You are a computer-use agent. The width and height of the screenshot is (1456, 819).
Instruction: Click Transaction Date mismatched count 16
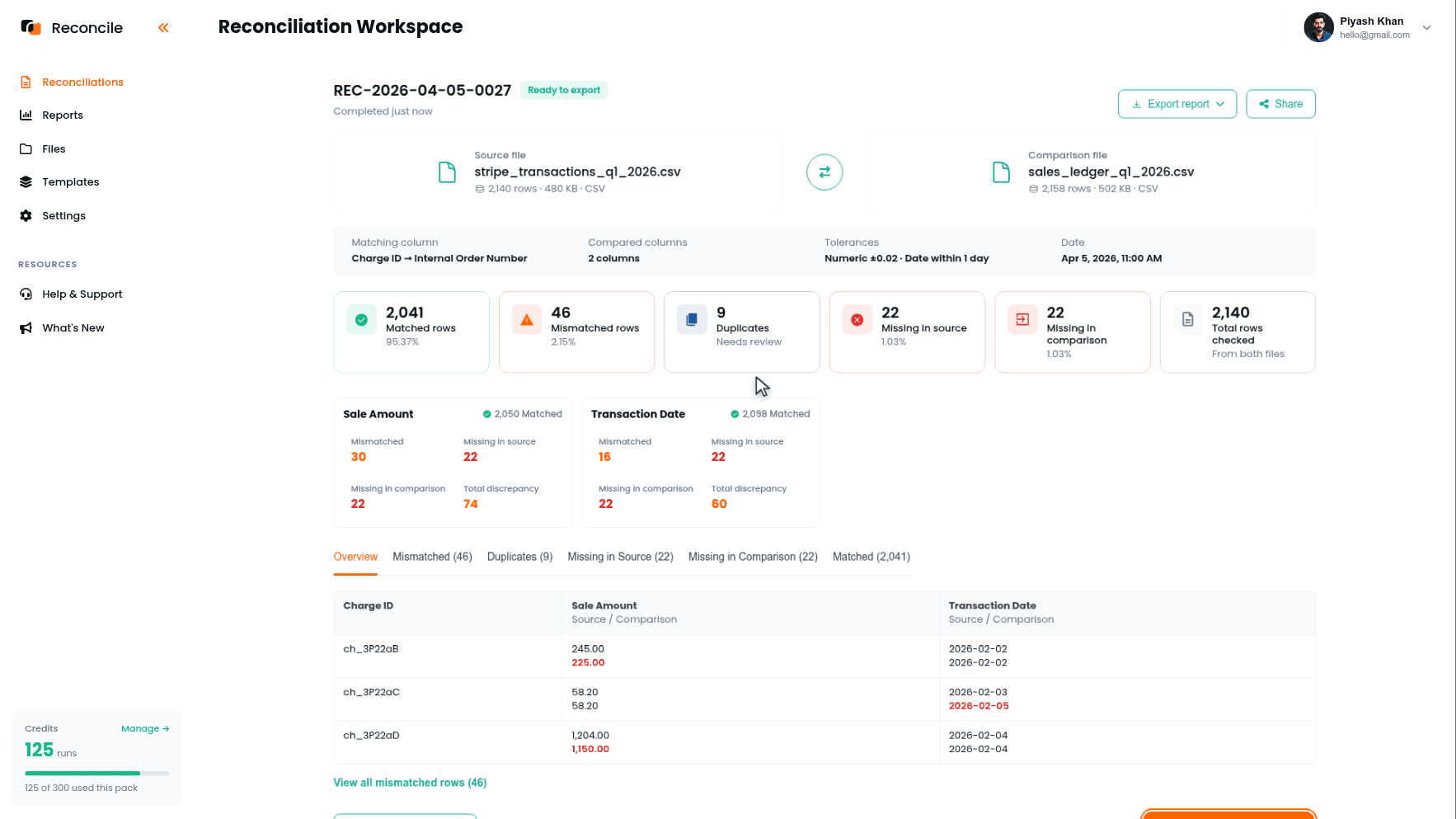point(604,457)
